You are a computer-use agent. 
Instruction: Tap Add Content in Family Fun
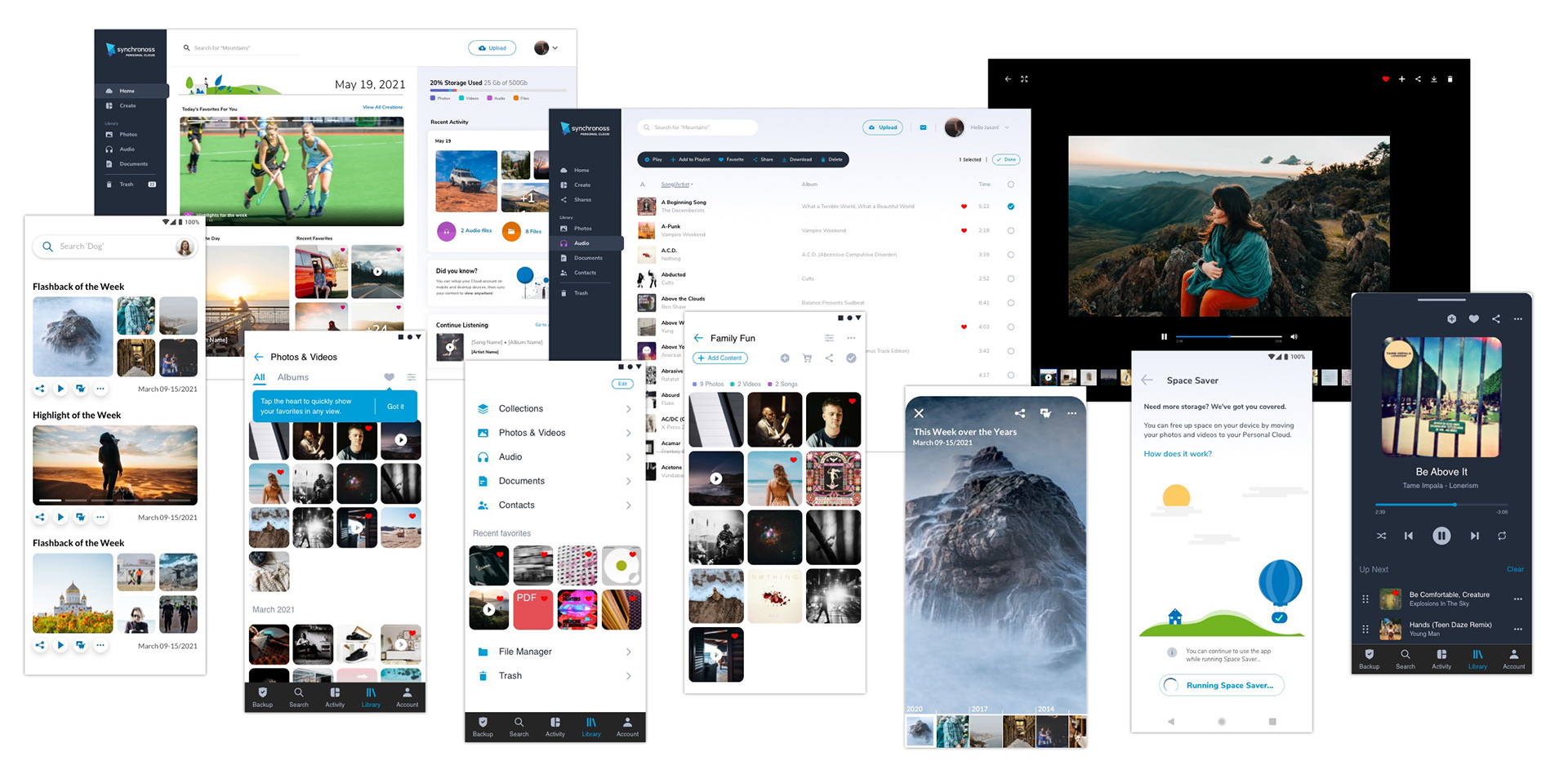coord(720,358)
